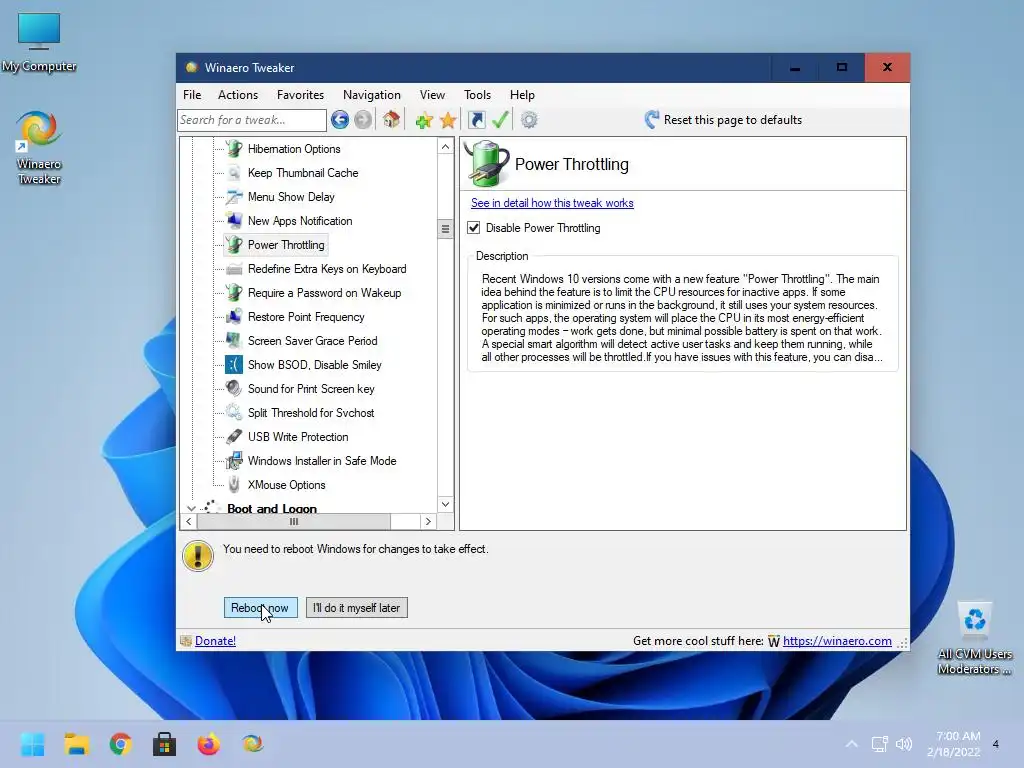
Task: Open Microsoft Store from the taskbar
Action: 165,744
